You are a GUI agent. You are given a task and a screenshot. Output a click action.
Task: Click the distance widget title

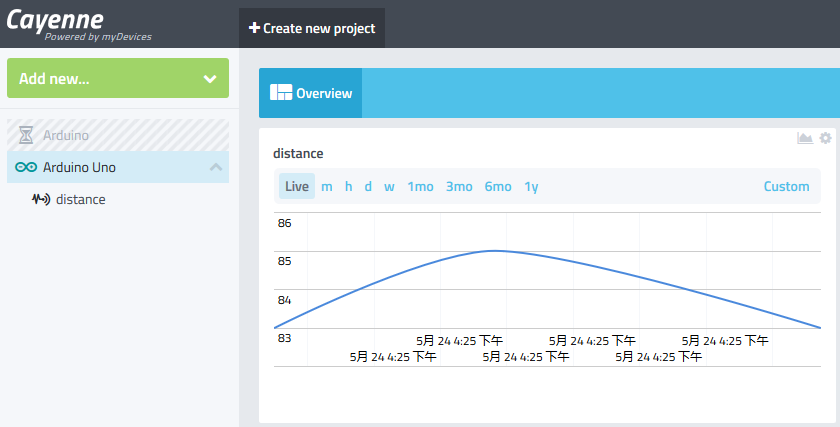[x=298, y=153]
